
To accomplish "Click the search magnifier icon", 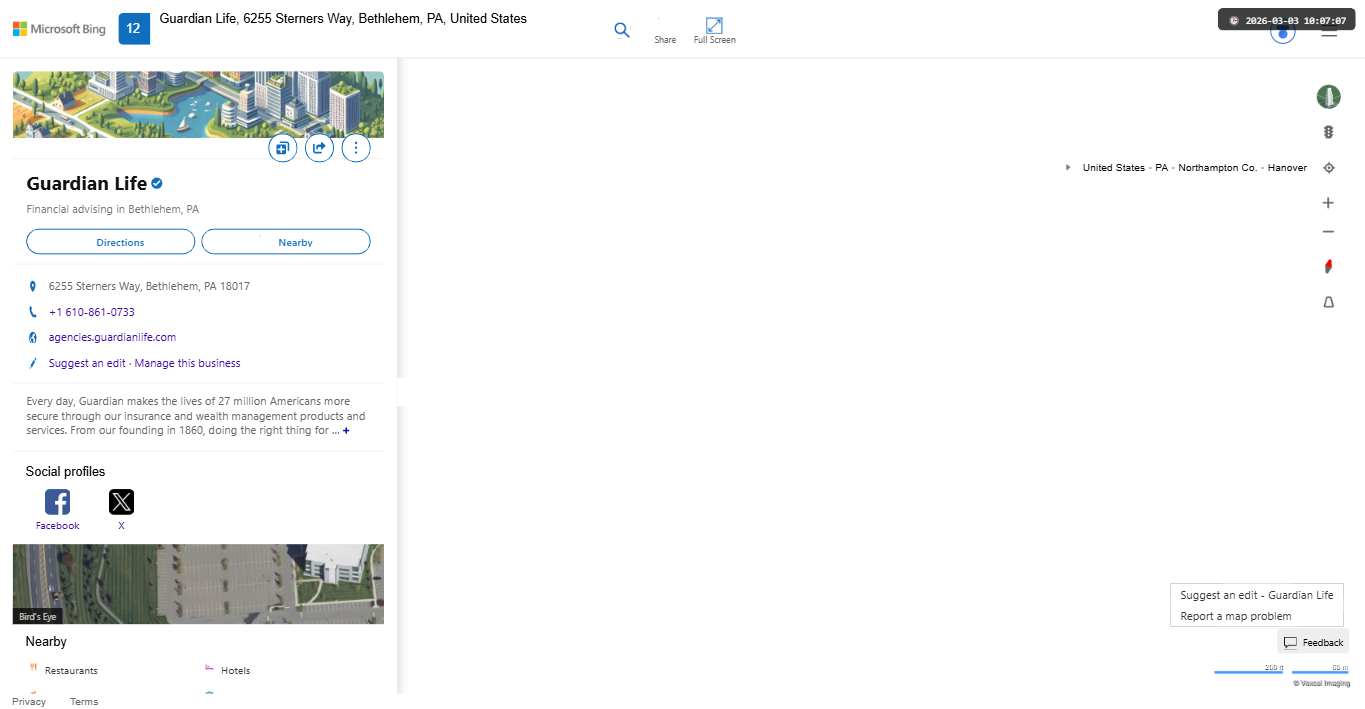I will click(x=622, y=30).
